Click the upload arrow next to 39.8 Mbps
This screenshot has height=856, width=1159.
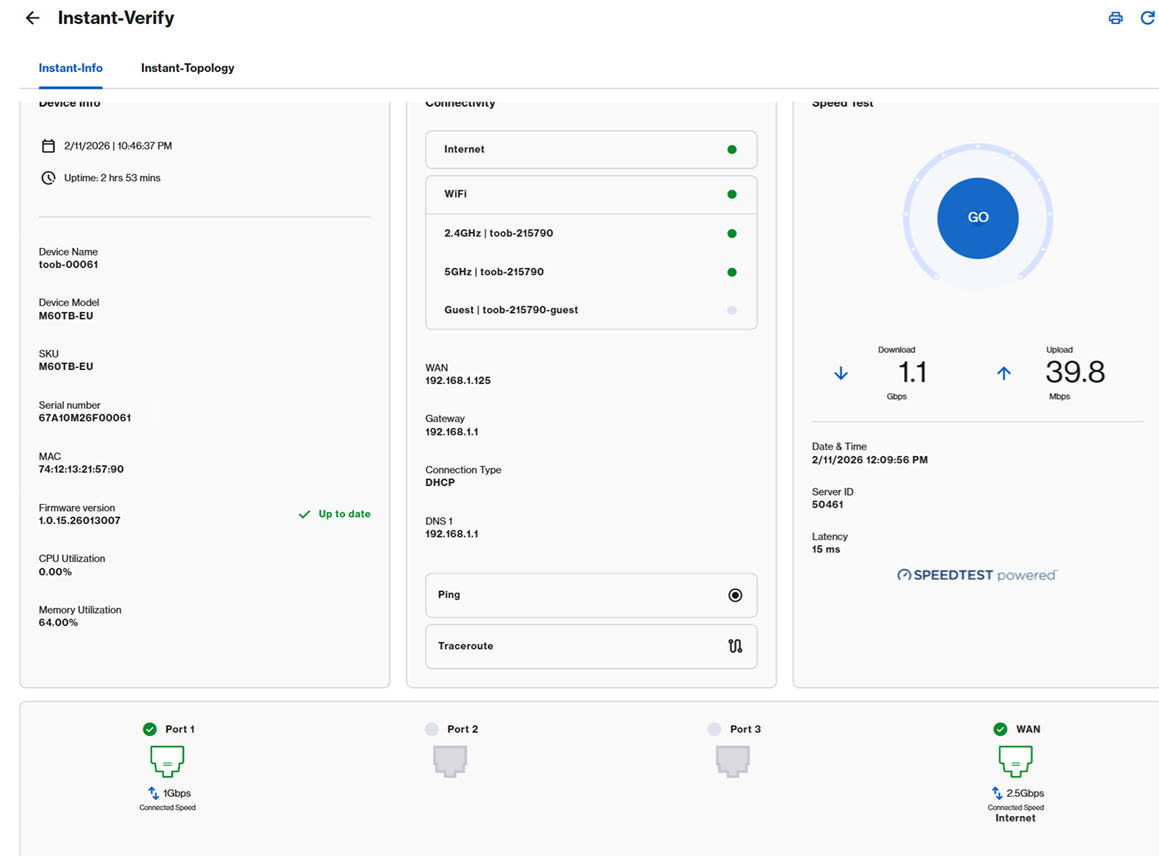point(1003,373)
